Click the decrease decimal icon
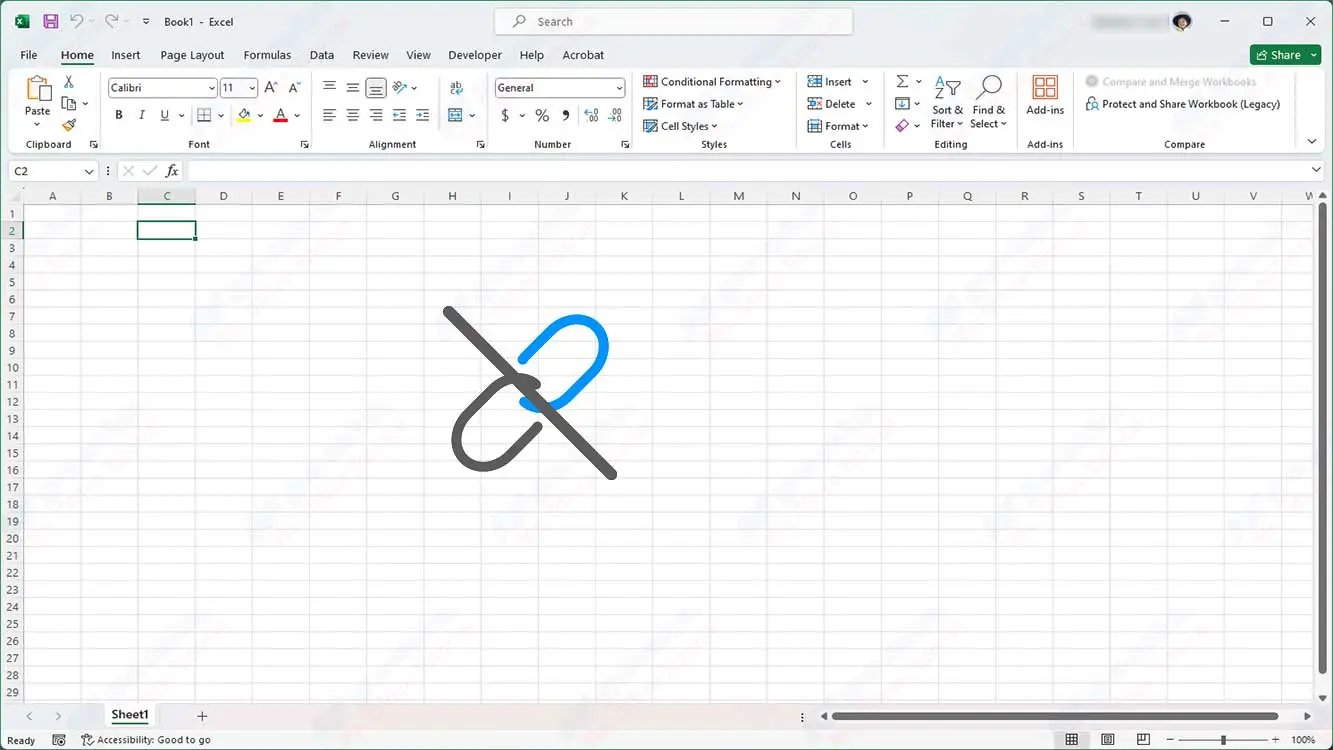Screen dimensions: 1333x750 tap(615, 116)
